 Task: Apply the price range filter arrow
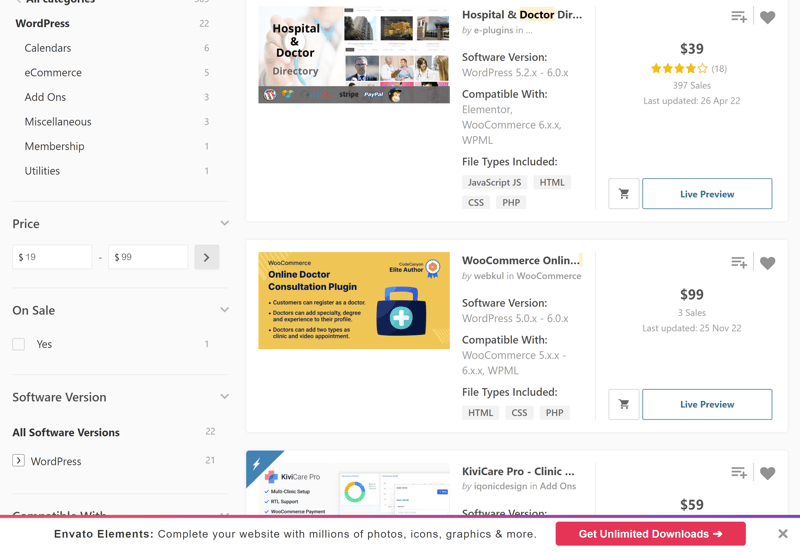coord(207,257)
